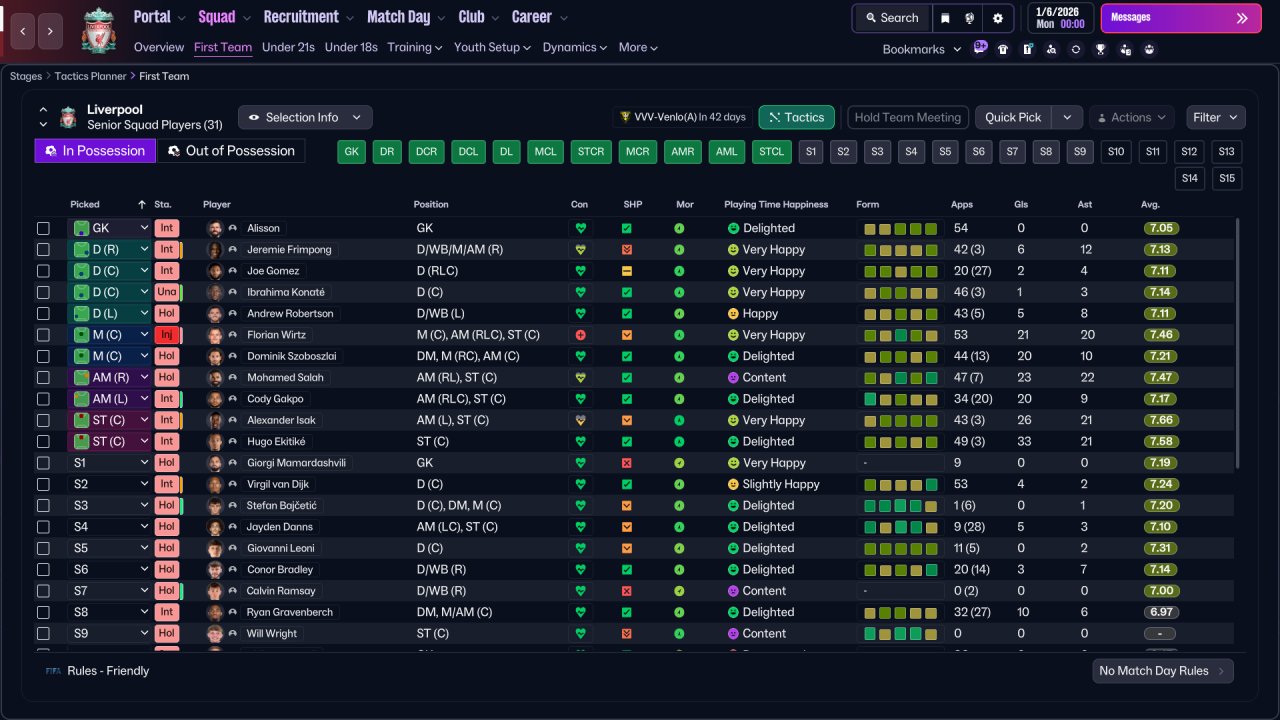
Task: Click the staff group icon at the end of the bookmarks bar
Action: (x=1149, y=49)
